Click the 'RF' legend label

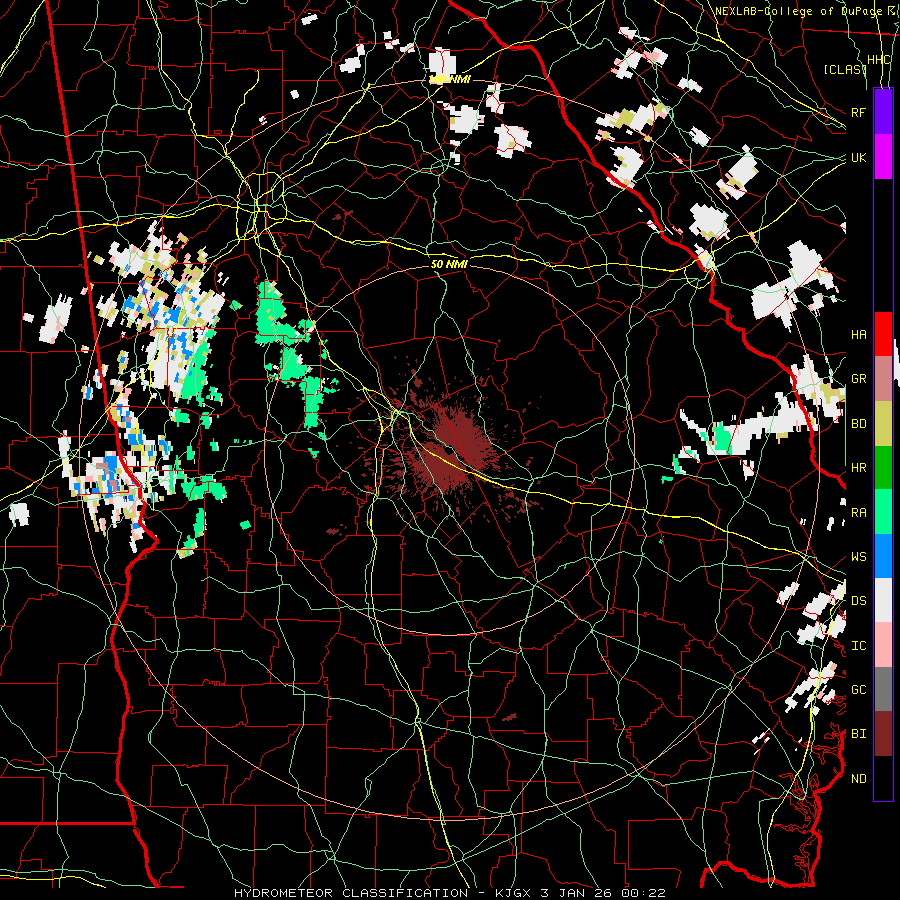[x=858, y=112]
